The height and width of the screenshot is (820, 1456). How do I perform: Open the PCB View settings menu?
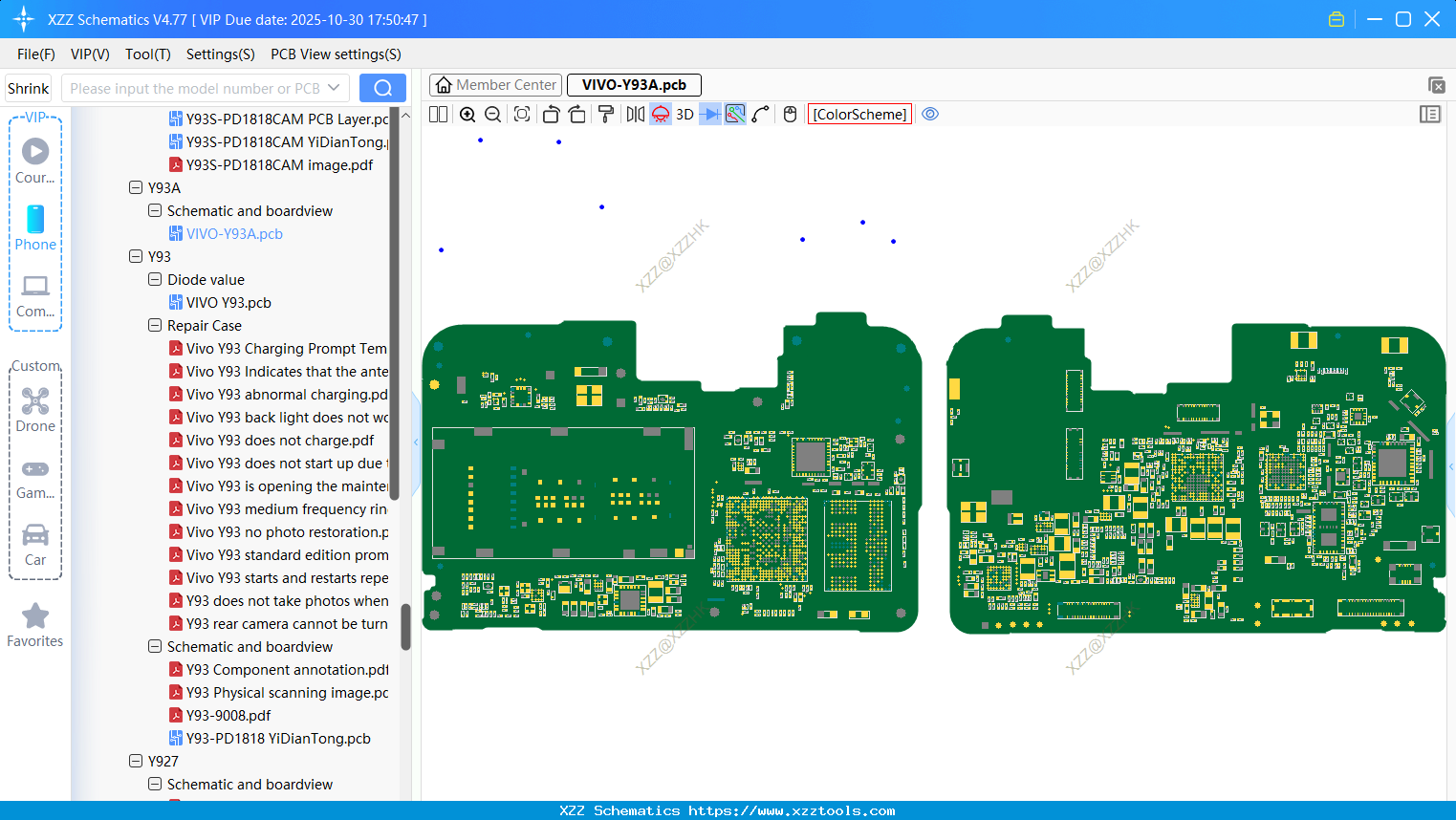click(x=336, y=54)
